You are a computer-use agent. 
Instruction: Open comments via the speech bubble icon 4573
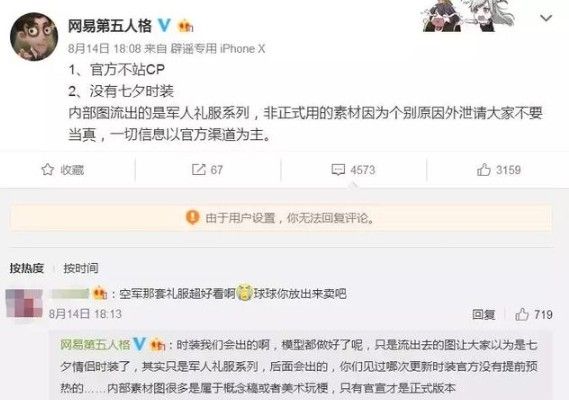[338, 170]
